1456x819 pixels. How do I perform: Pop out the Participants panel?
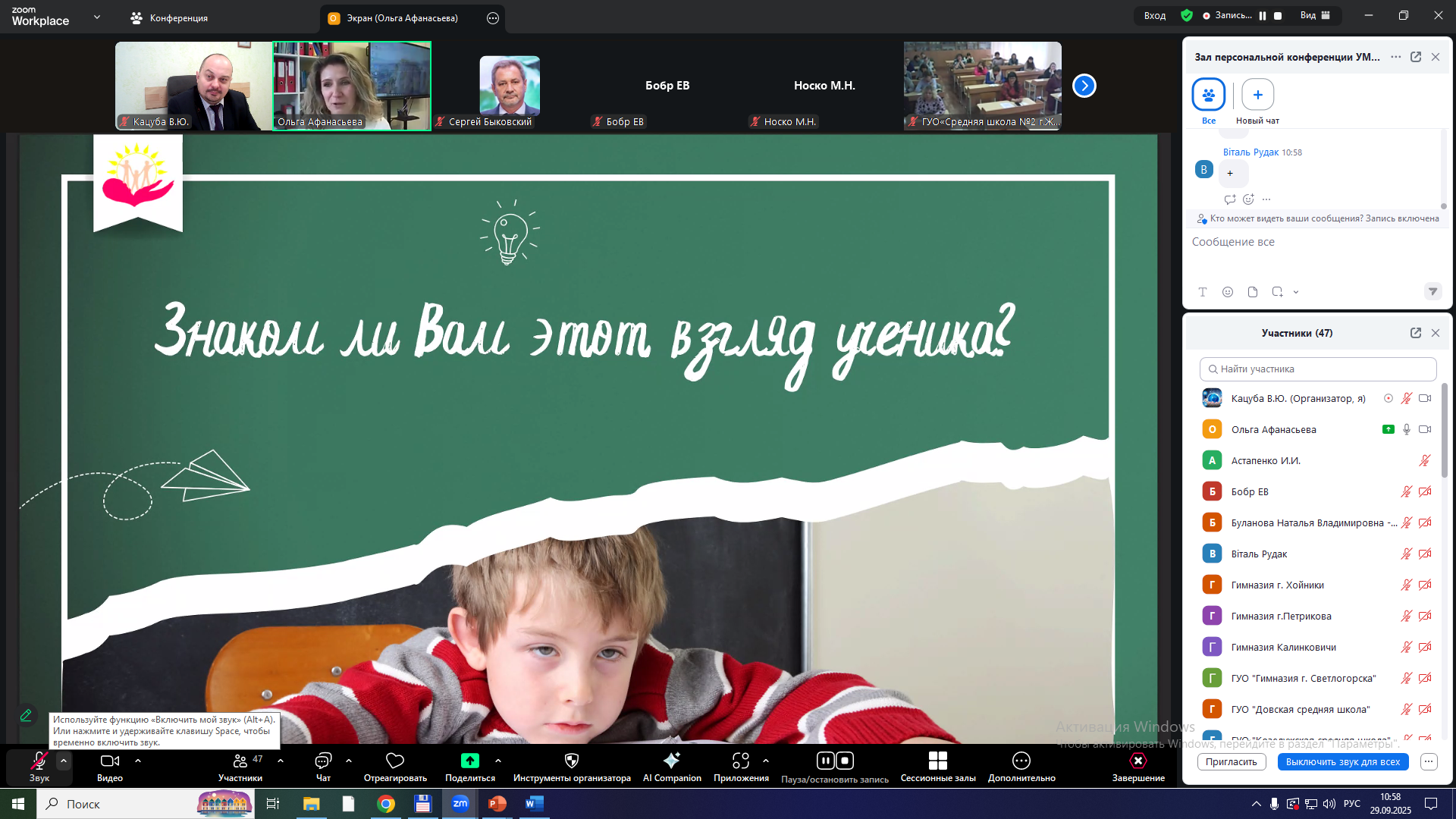[x=1415, y=333]
